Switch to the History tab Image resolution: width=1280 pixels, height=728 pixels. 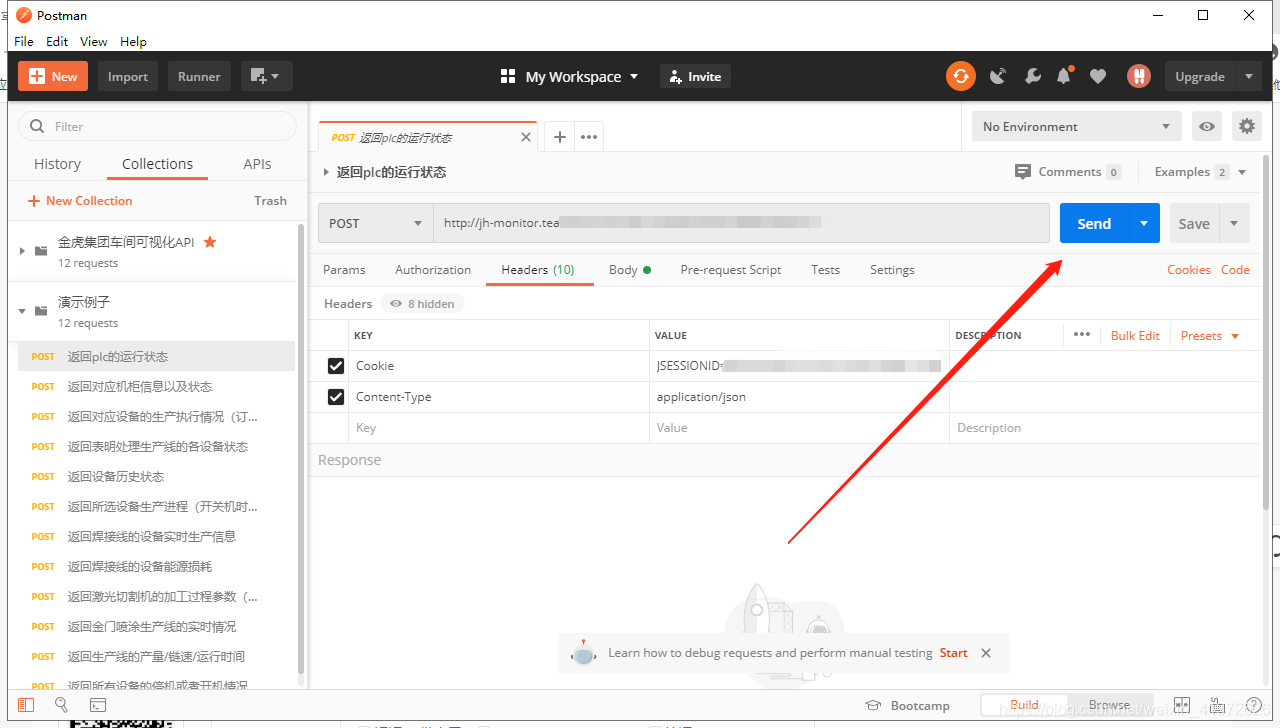[57, 164]
